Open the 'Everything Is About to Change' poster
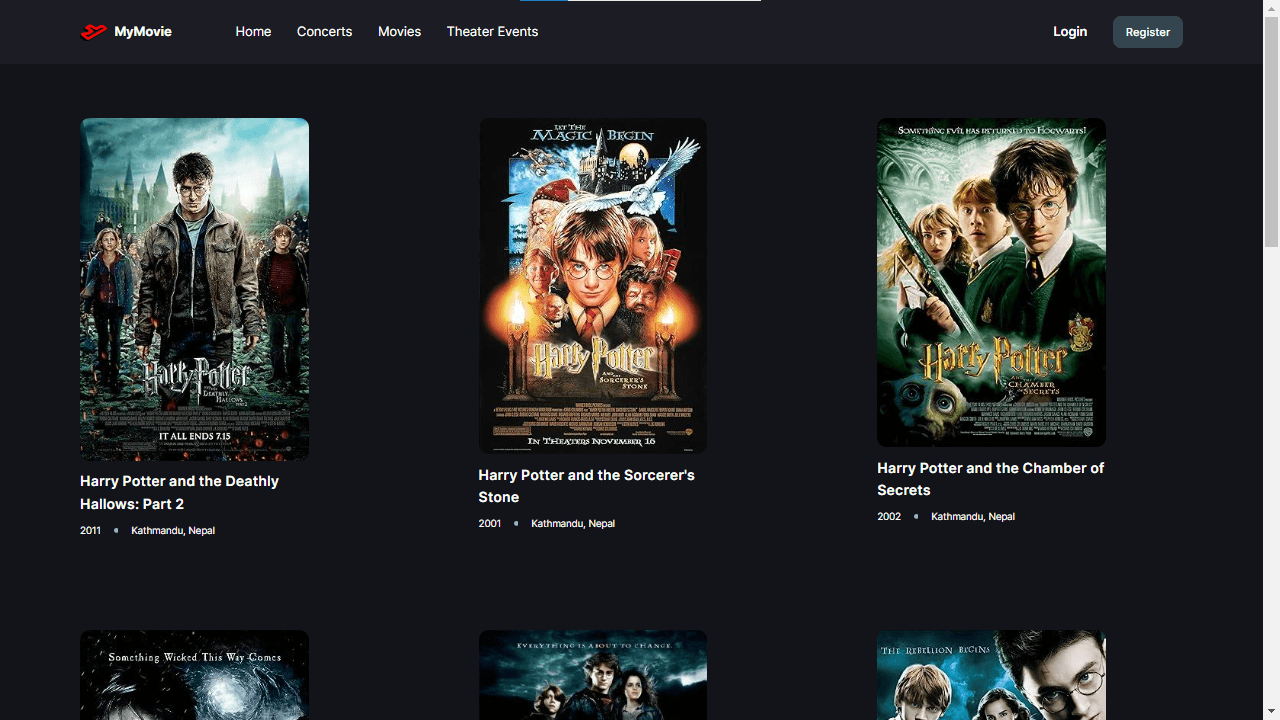 (592, 675)
